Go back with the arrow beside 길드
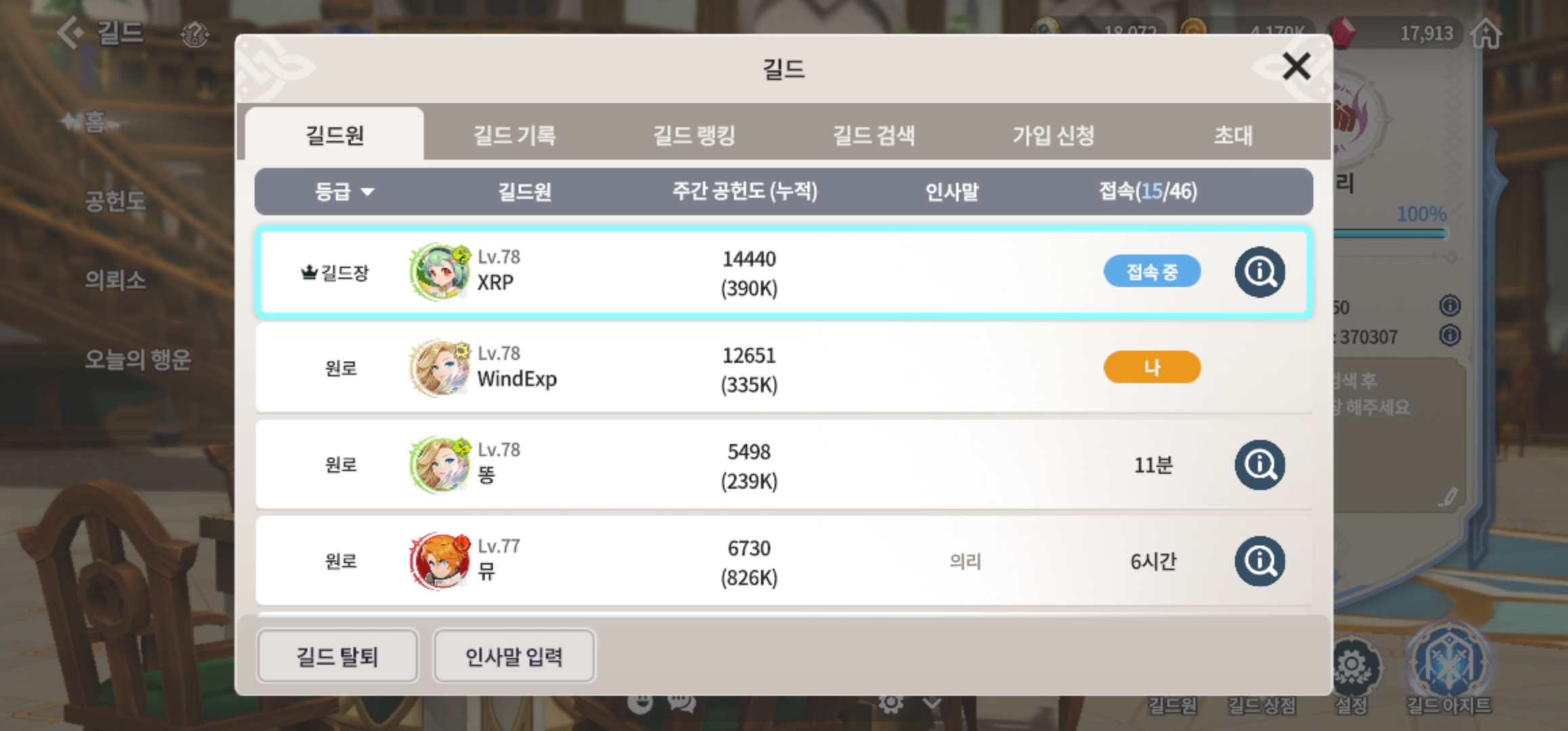This screenshot has height=731, width=1568. click(x=70, y=32)
